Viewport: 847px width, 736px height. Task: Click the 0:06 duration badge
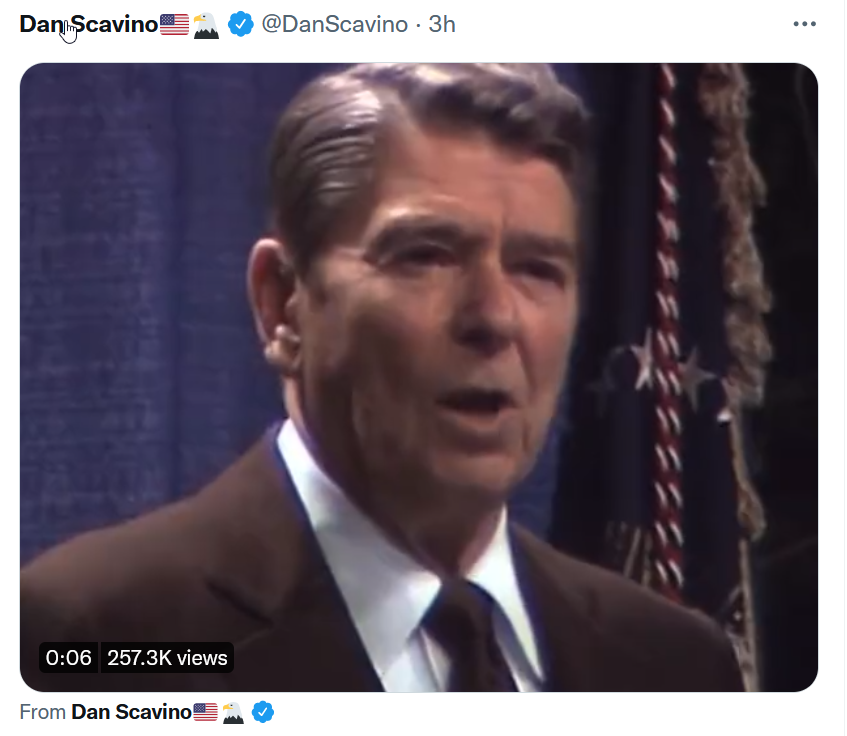click(69, 658)
